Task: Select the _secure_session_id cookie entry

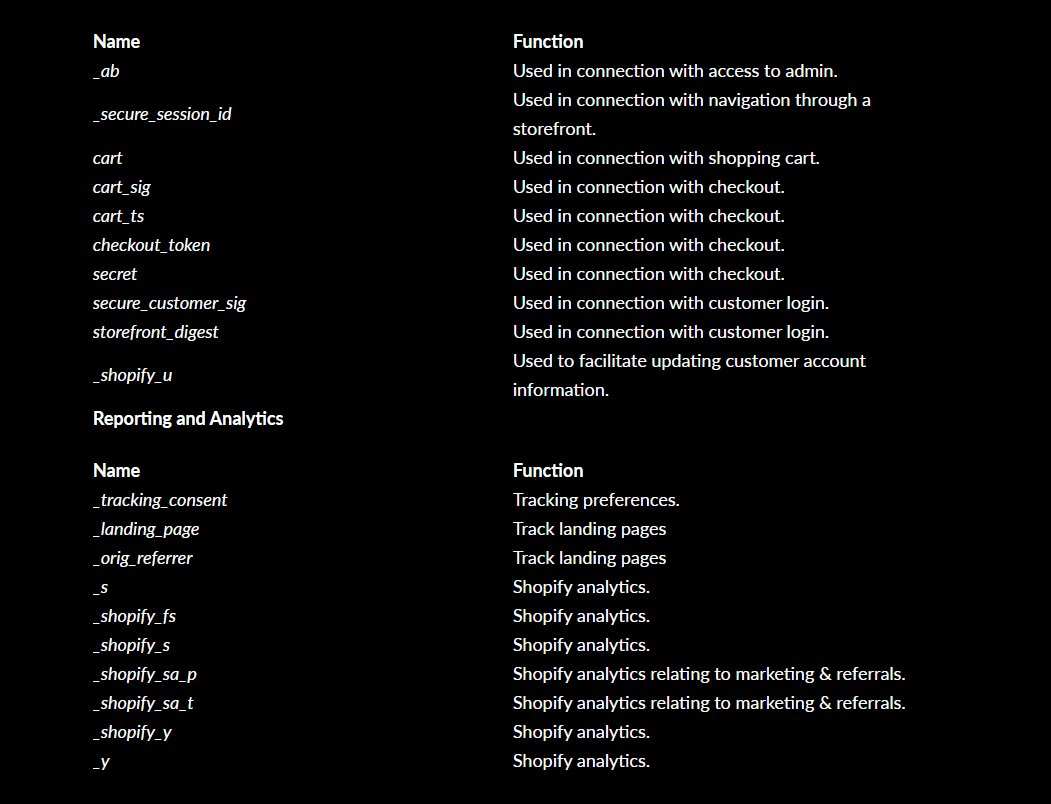Action: 162,114
